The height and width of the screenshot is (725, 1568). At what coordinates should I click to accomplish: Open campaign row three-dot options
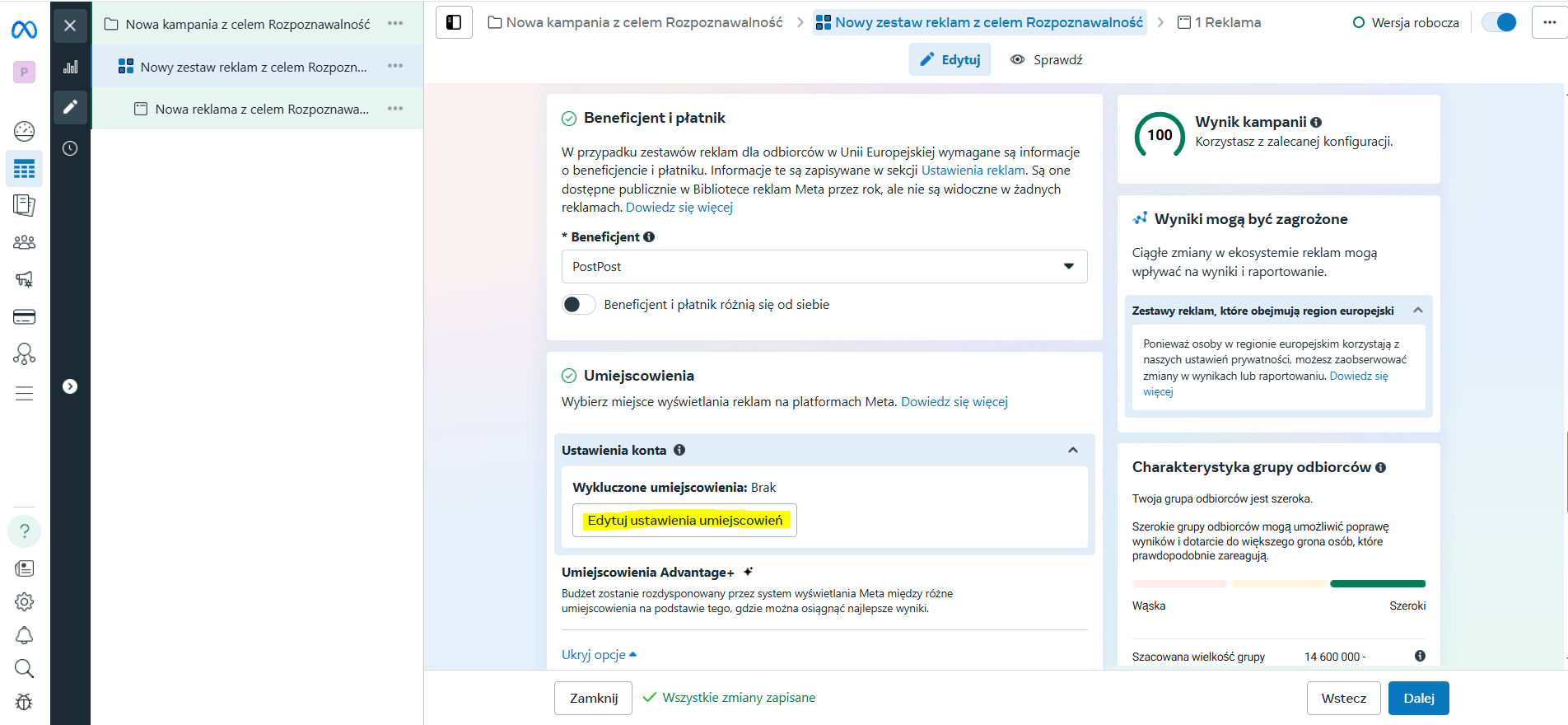coord(395,23)
